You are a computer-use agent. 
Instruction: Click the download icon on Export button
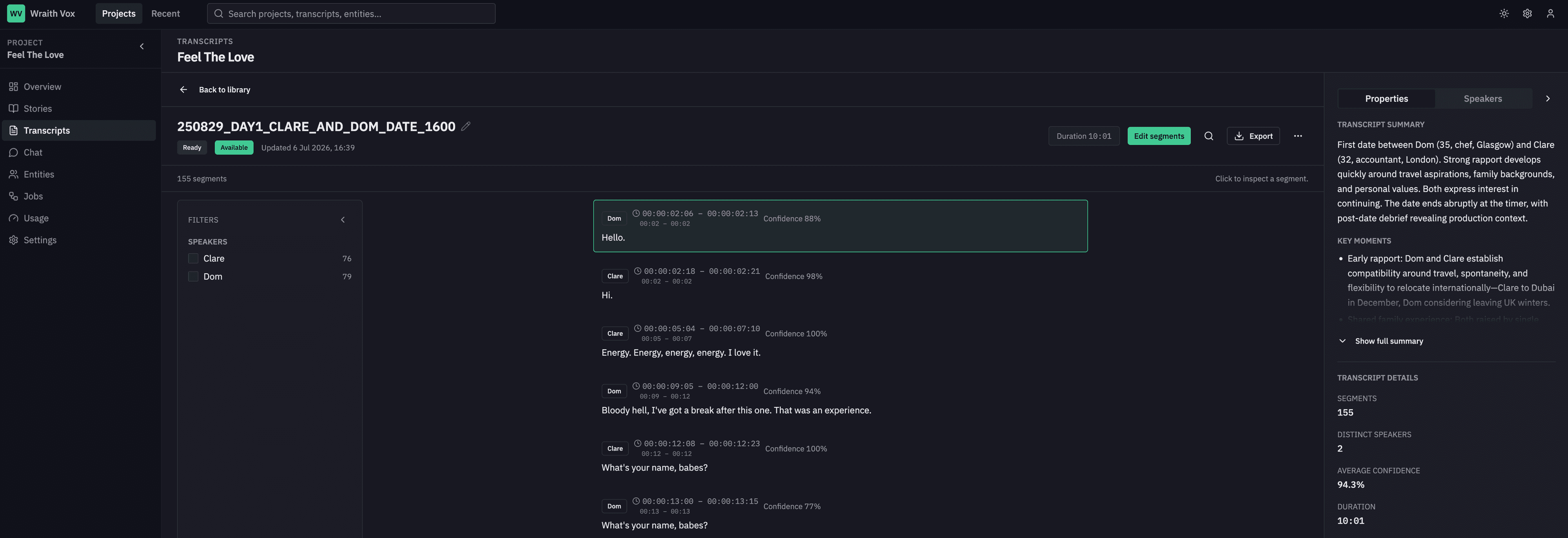point(1239,136)
